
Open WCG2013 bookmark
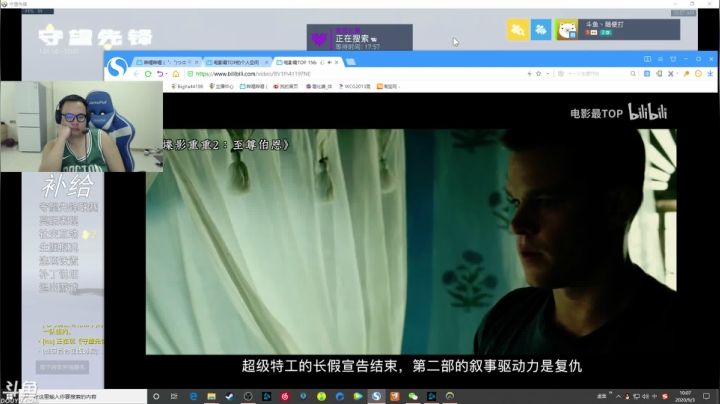(354, 86)
